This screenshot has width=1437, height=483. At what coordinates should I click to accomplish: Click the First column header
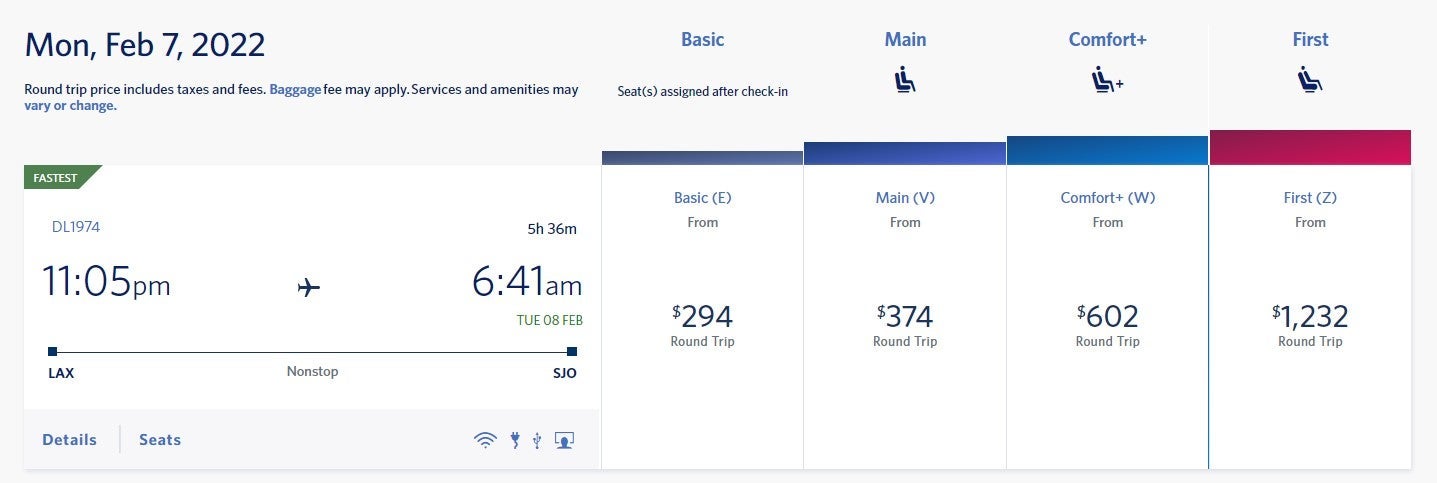click(x=1310, y=40)
